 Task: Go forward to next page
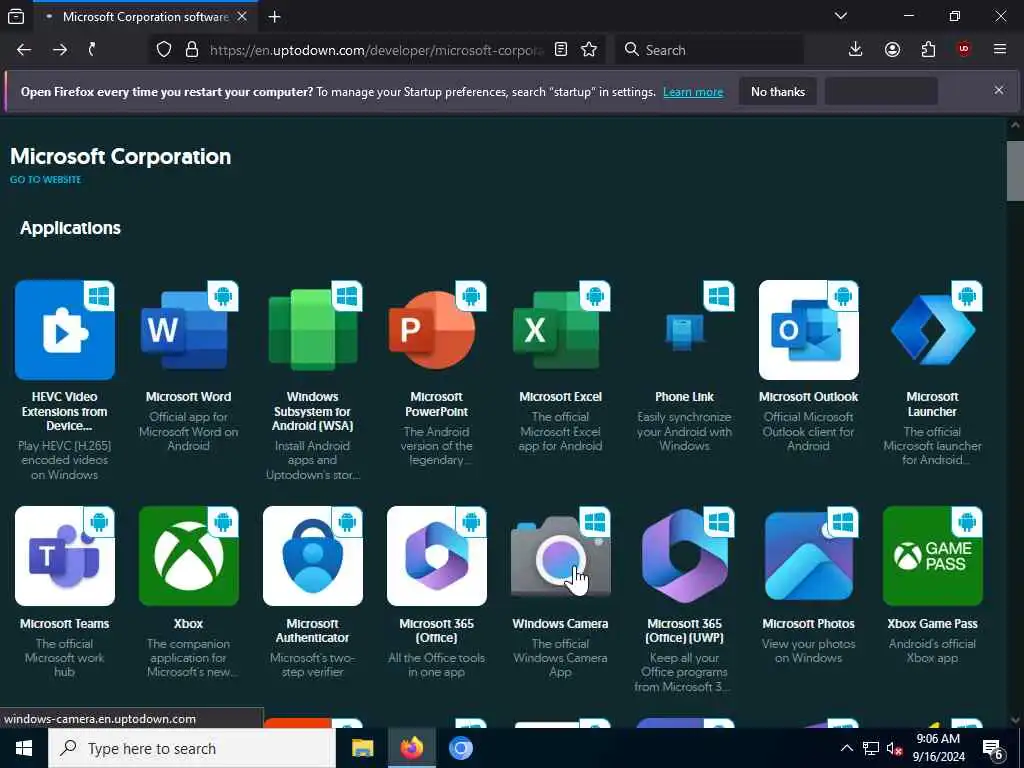pos(59,50)
